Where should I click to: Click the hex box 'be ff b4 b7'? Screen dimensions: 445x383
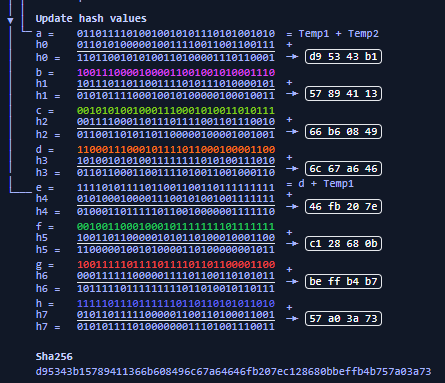click(343, 282)
